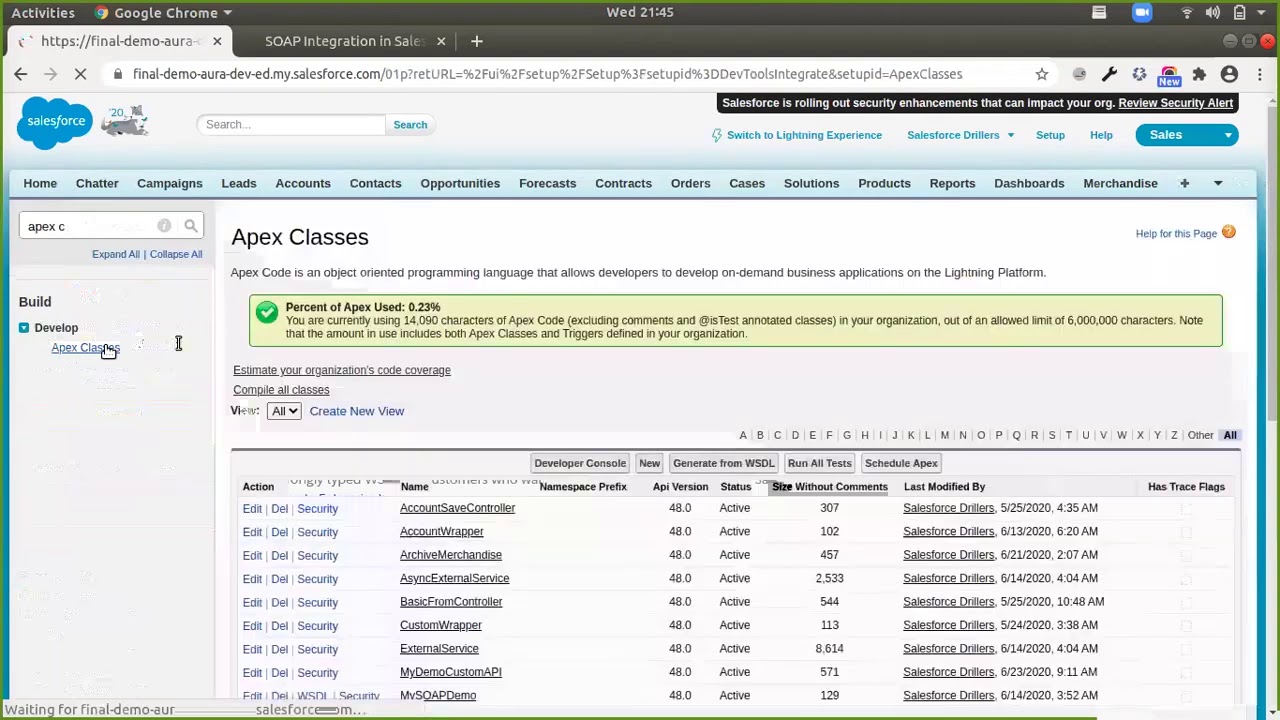
Task: Open the Help for this Page question icon
Action: pos(1229,233)
